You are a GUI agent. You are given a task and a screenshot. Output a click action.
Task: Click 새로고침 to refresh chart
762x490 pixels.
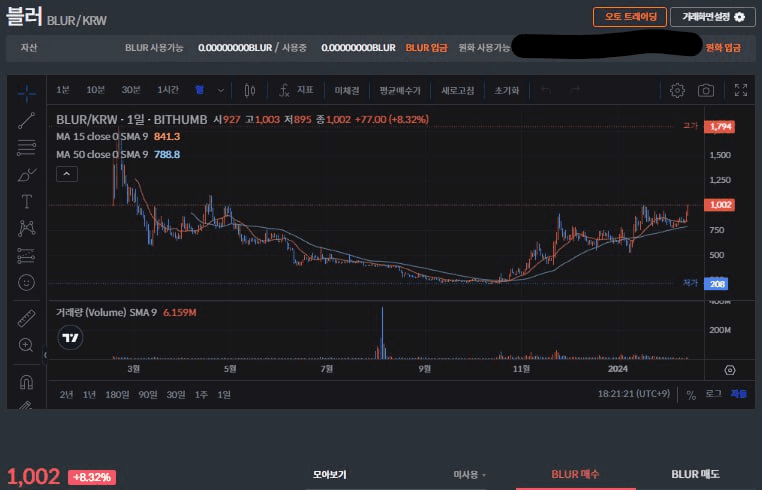pyautogui.click(x=457, y=90)
